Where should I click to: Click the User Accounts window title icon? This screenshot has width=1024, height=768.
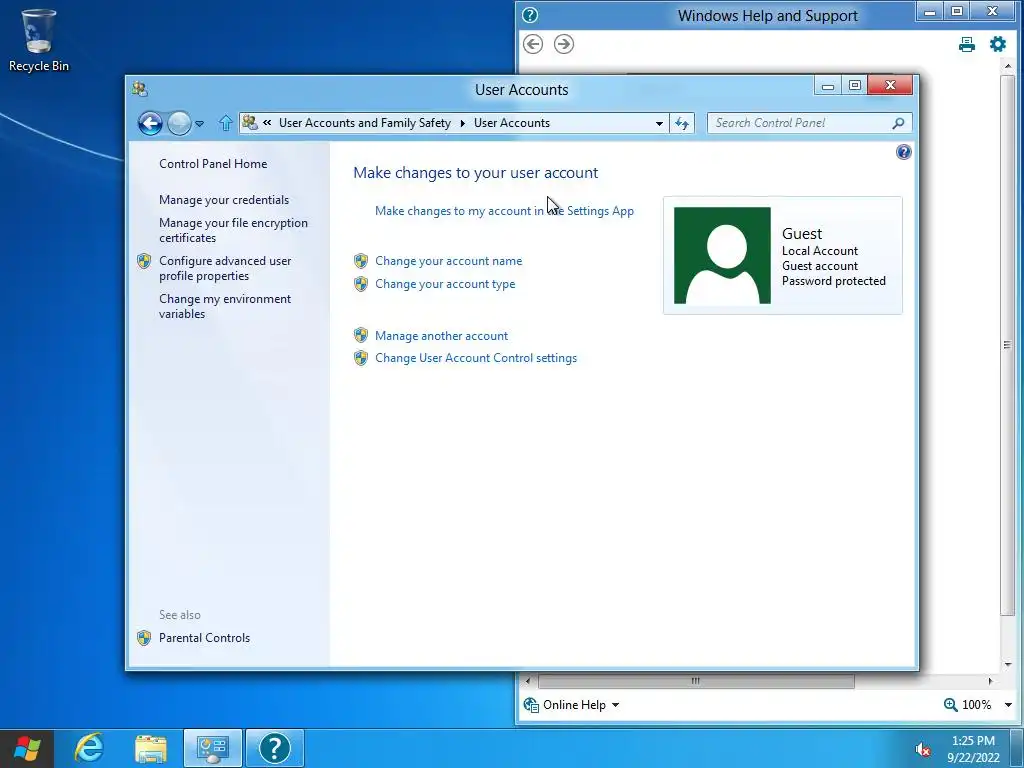[140, 88]
